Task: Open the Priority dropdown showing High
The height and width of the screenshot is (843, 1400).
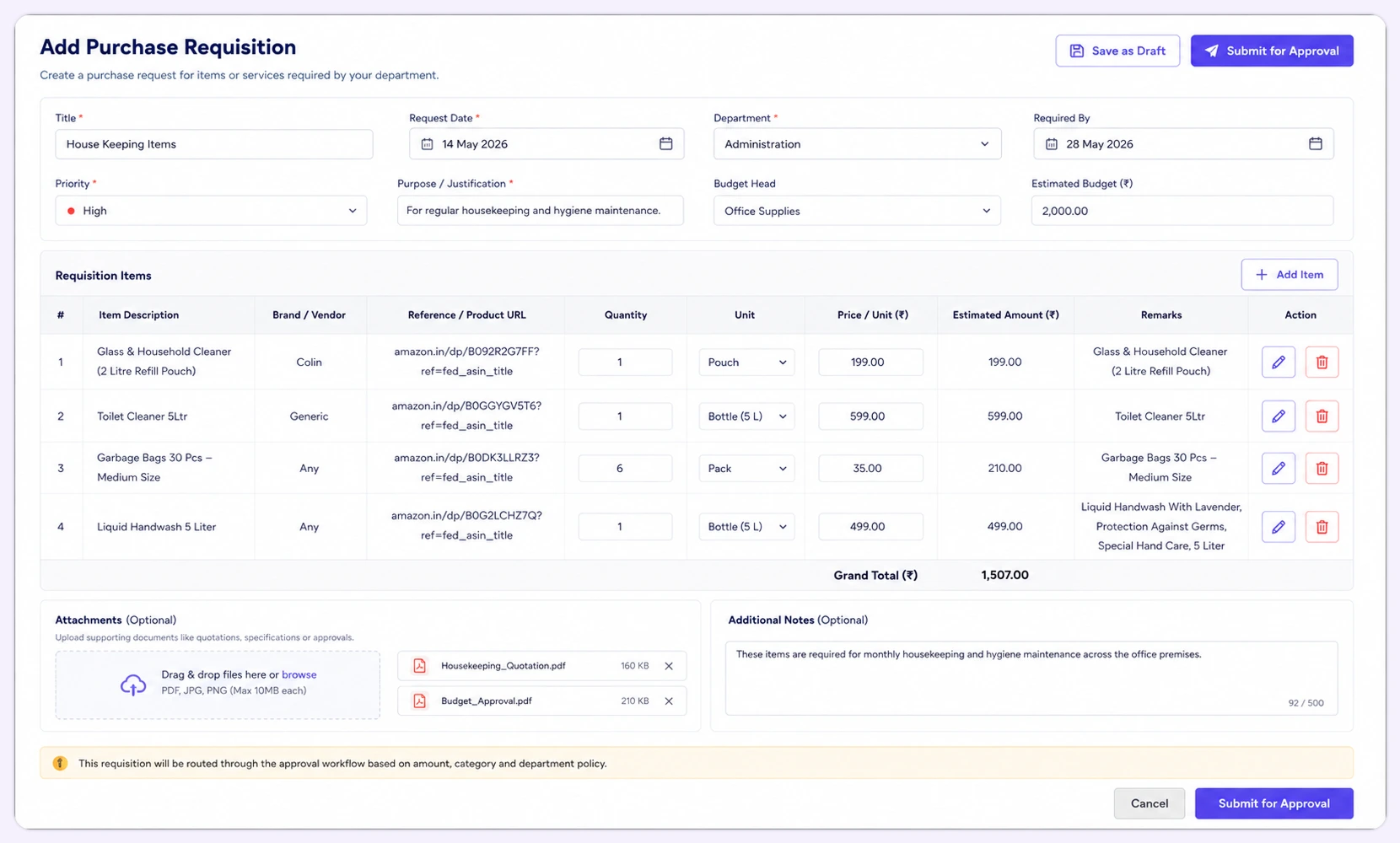Action: pyautogui.click(x=211, y=211)
